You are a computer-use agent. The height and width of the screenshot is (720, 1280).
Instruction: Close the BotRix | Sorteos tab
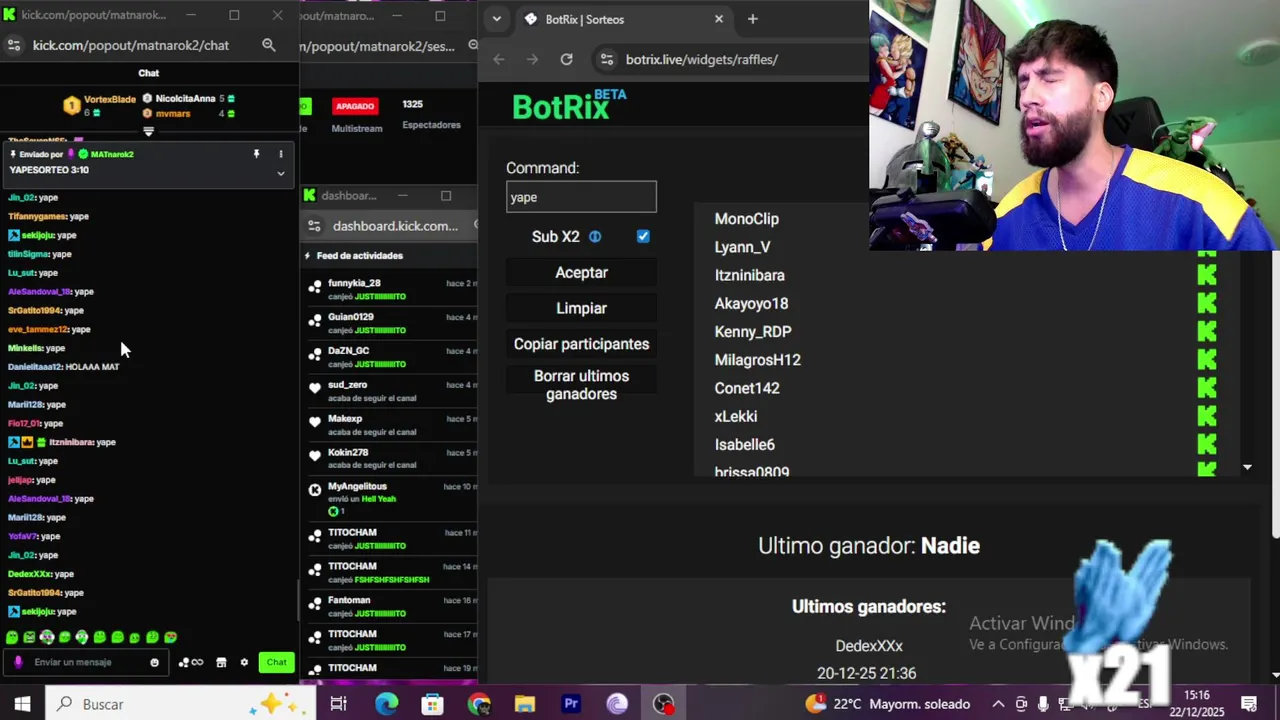(718, 19)
